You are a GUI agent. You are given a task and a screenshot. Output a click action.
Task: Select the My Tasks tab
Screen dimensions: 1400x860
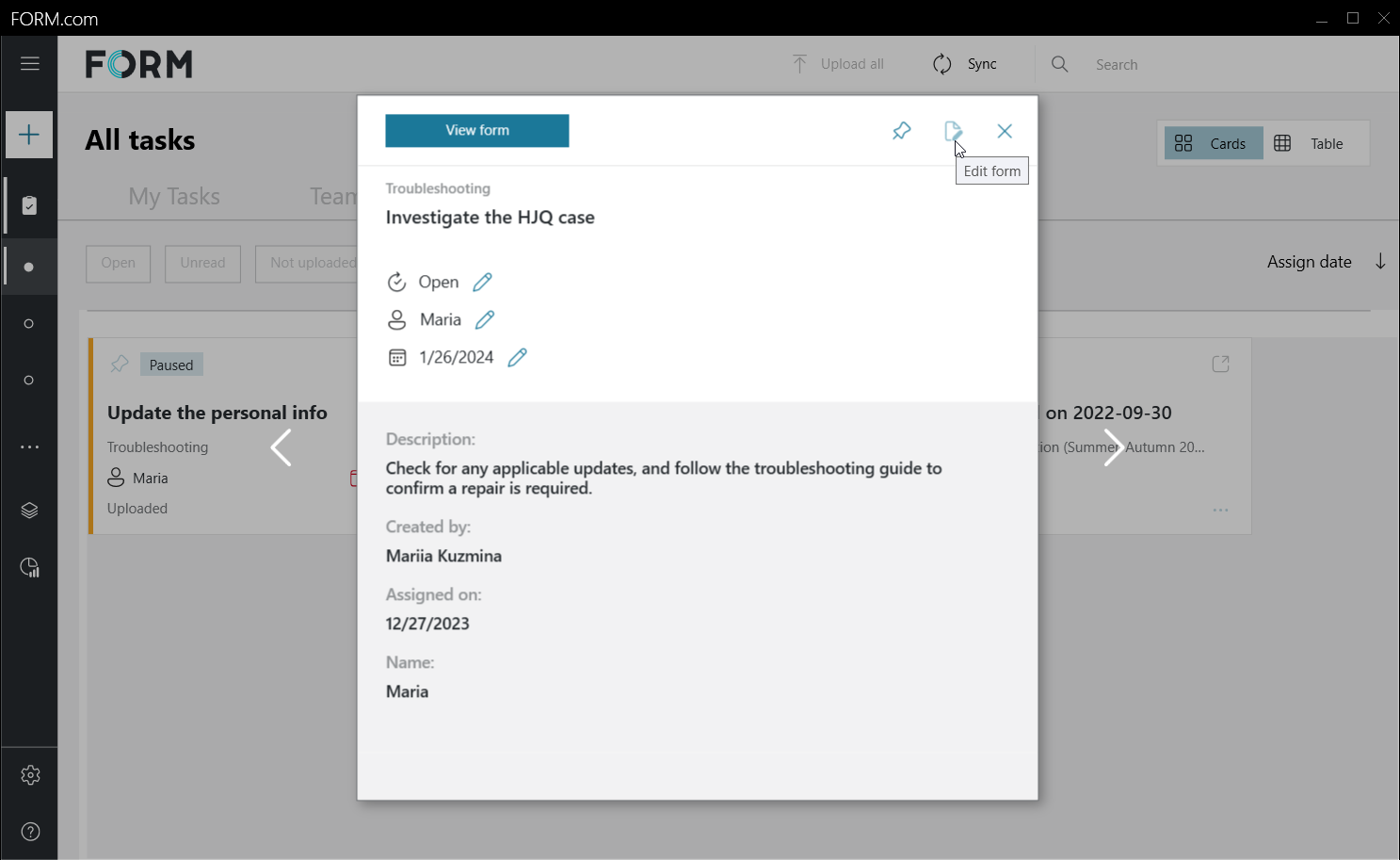click(174, 196)
